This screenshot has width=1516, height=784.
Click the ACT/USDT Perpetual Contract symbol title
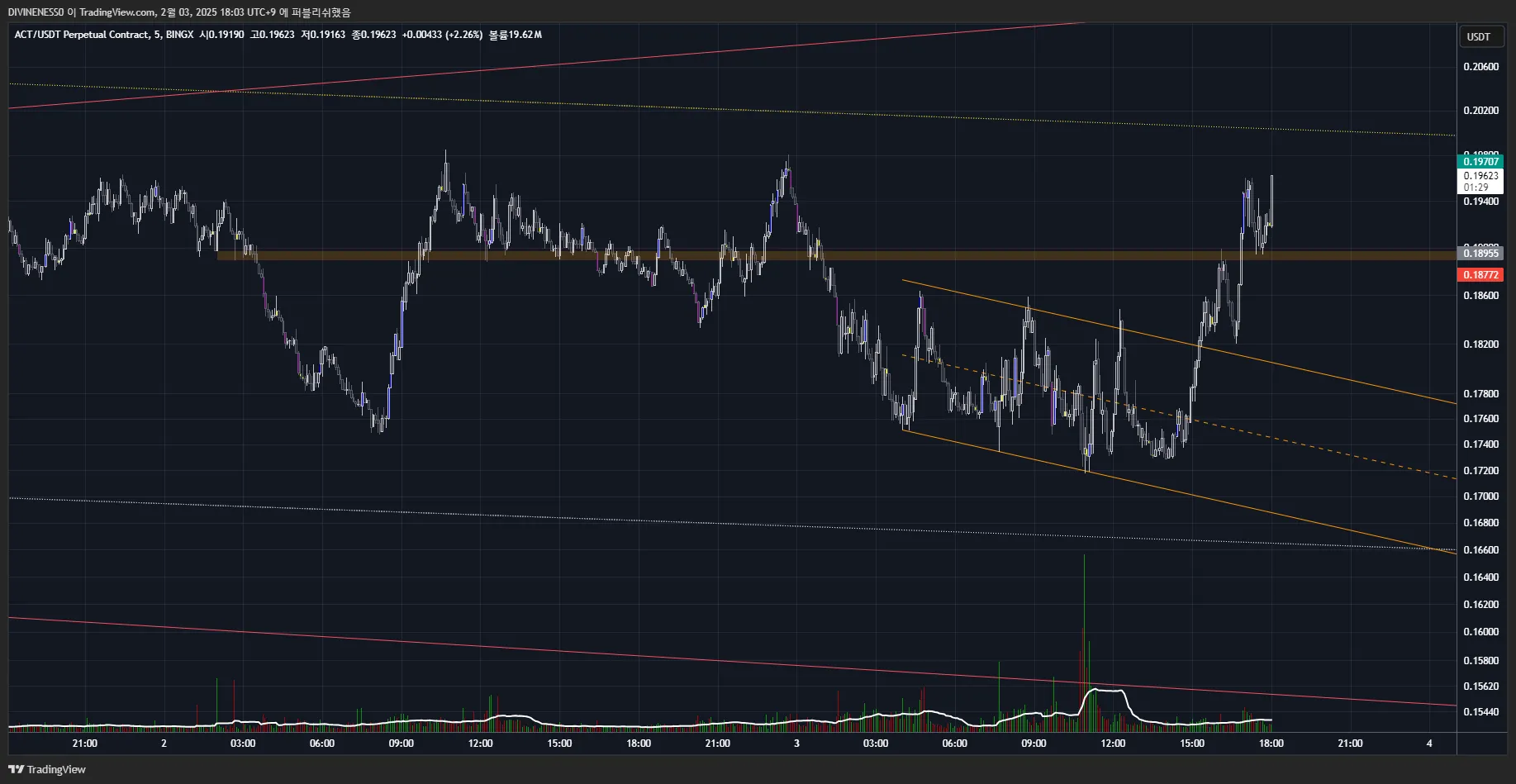[x=82, y=35]
